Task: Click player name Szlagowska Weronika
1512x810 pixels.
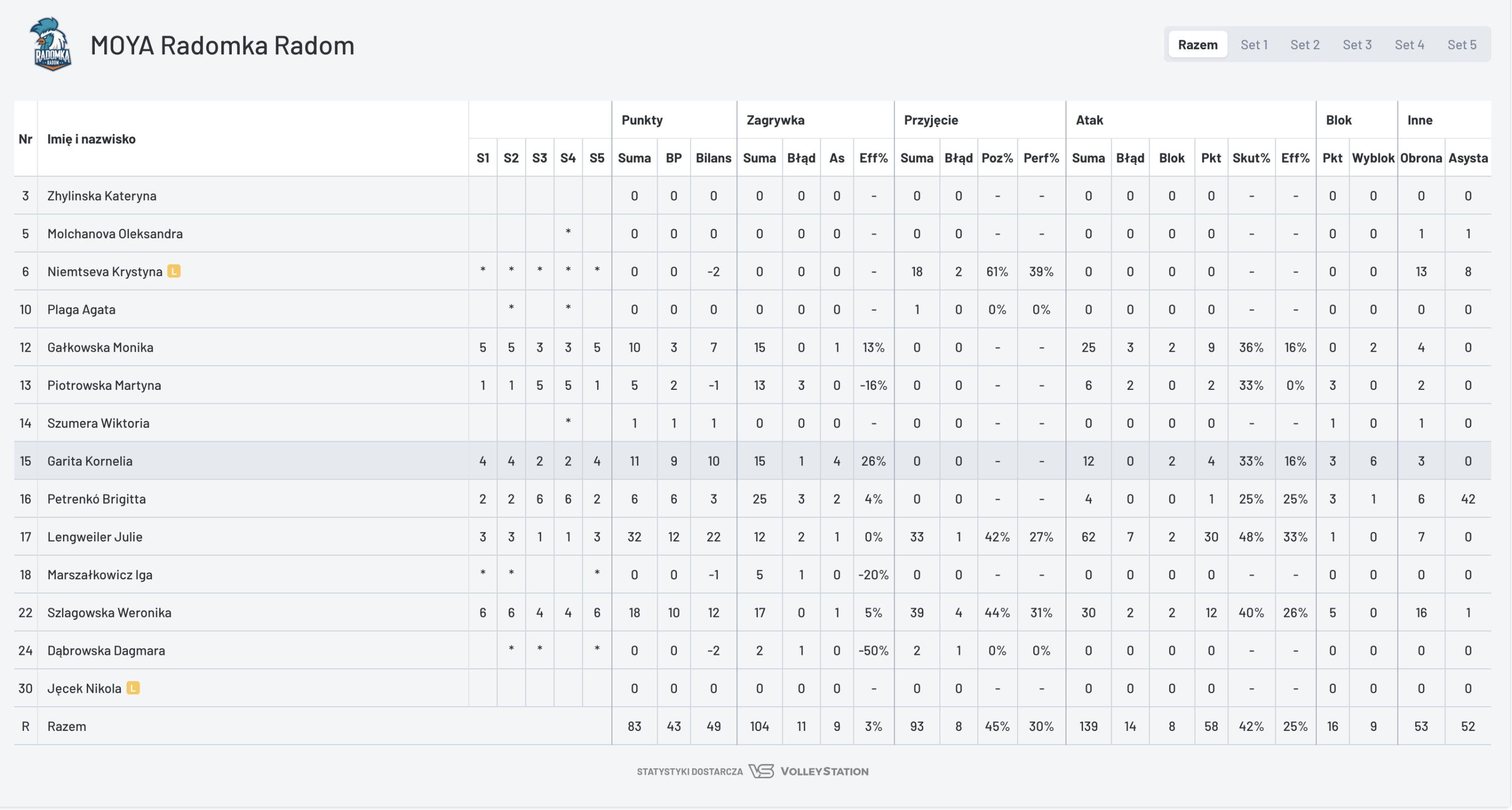Action: point(109,613)
